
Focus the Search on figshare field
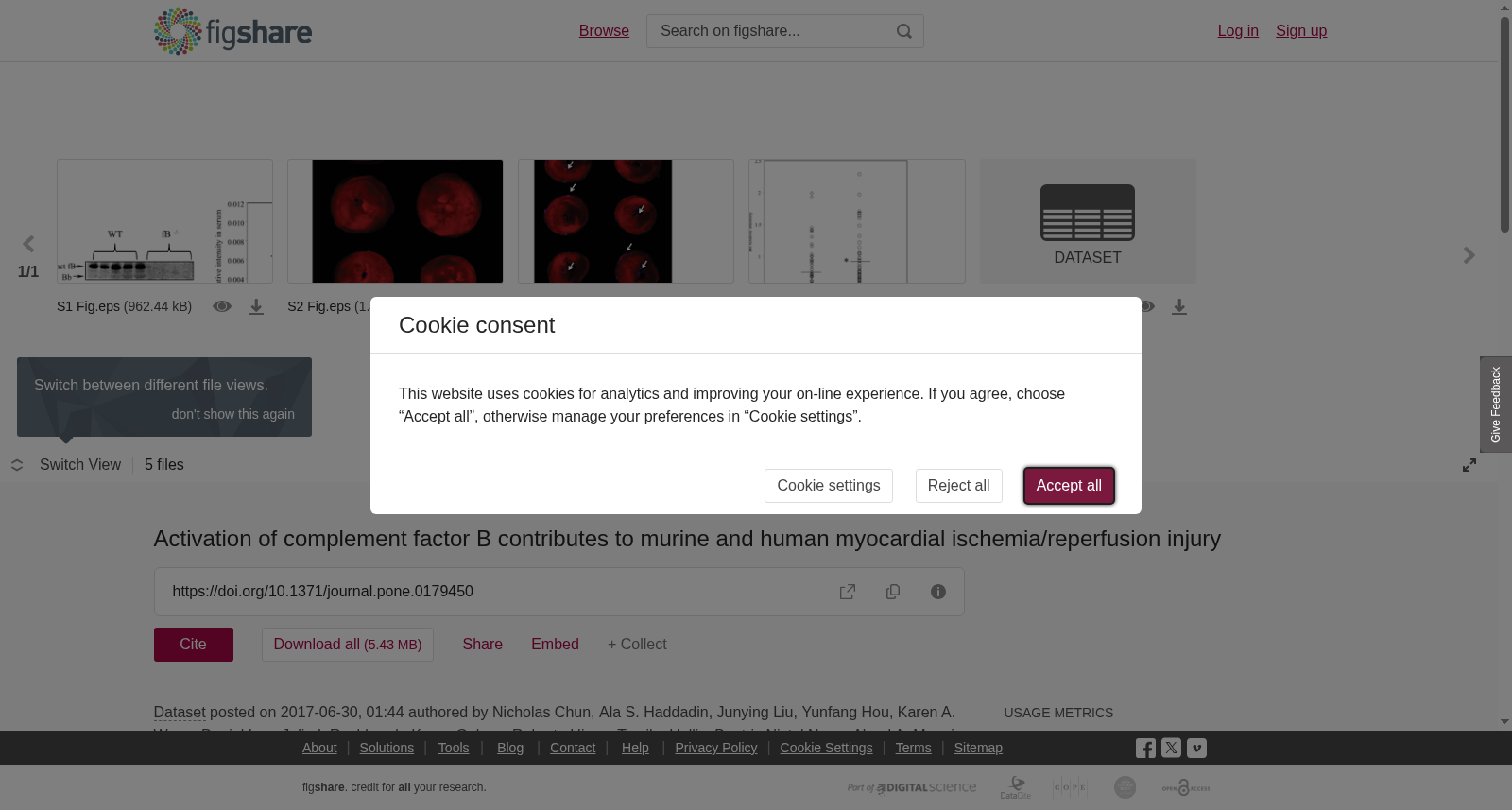point(770,31)
